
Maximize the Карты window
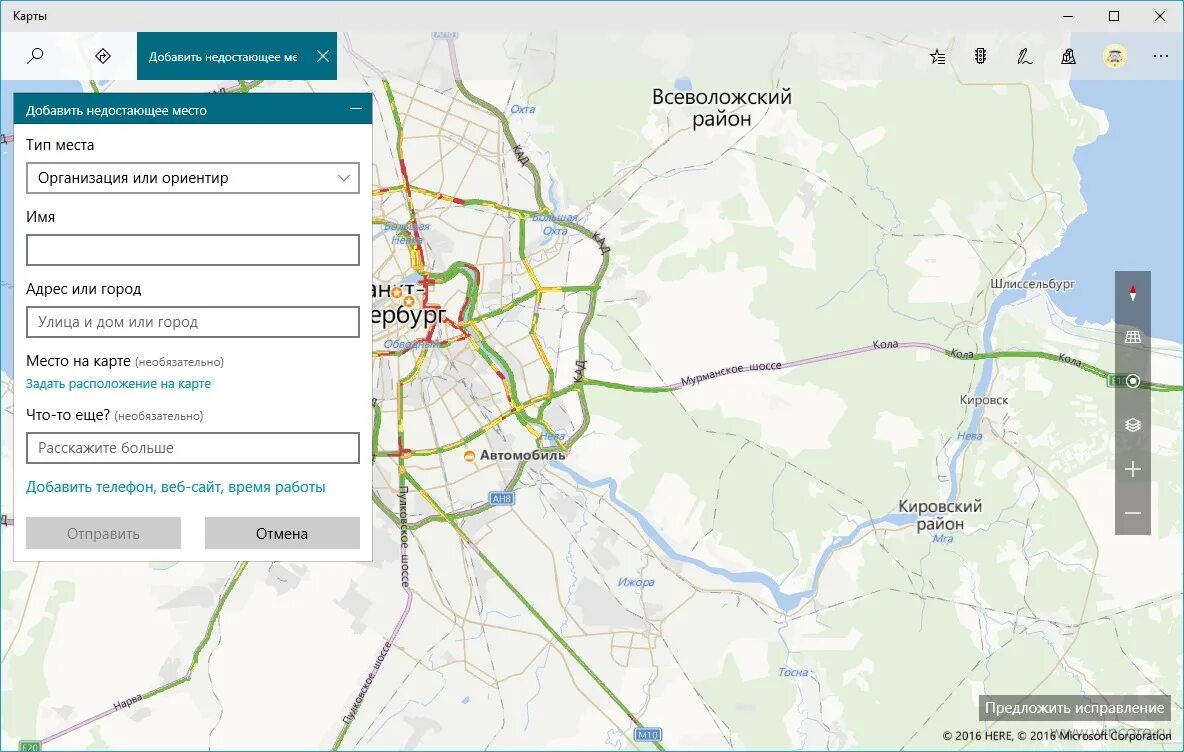point(1114,16)
